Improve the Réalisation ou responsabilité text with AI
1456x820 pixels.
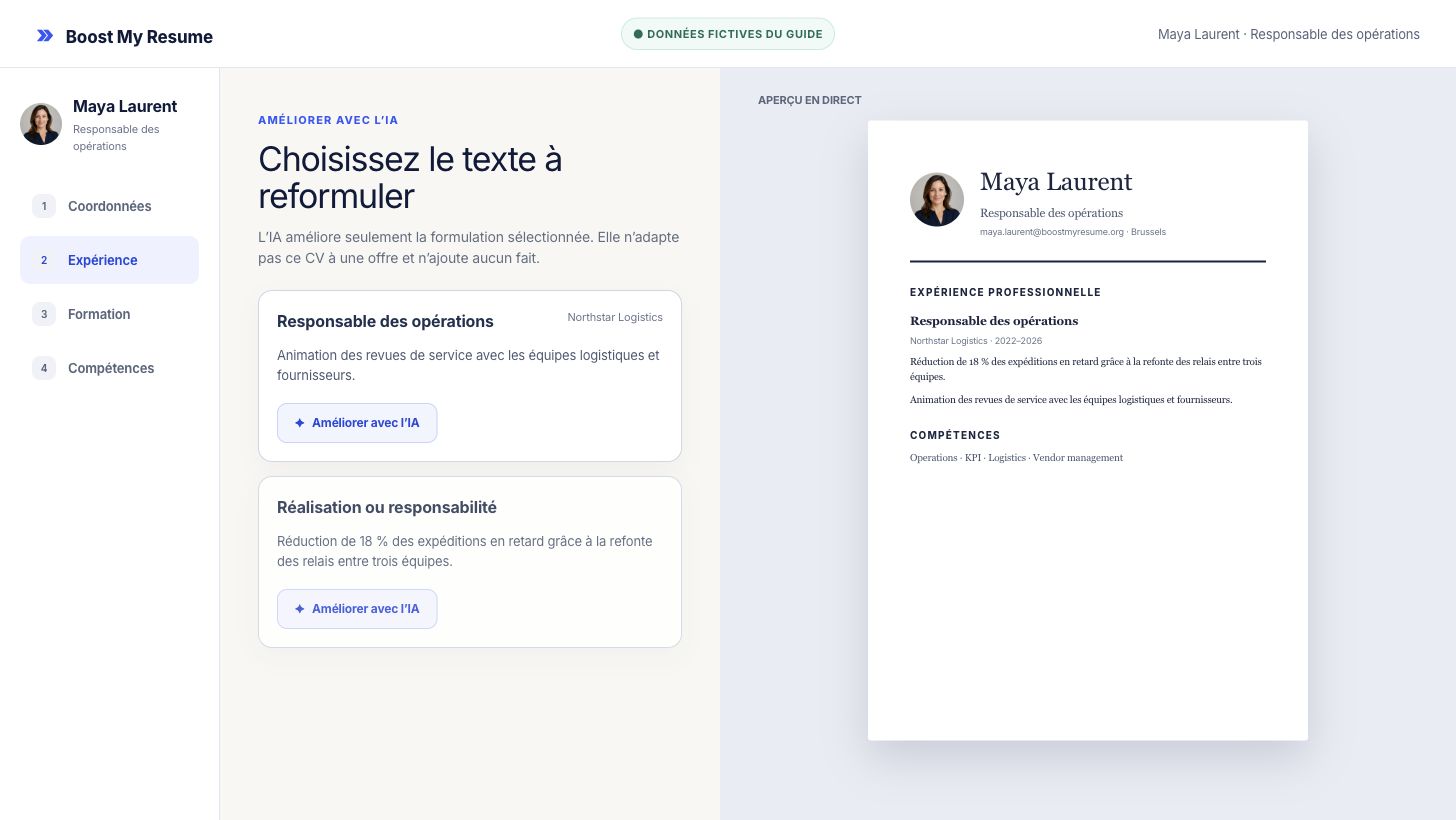(x=357, y=609)
